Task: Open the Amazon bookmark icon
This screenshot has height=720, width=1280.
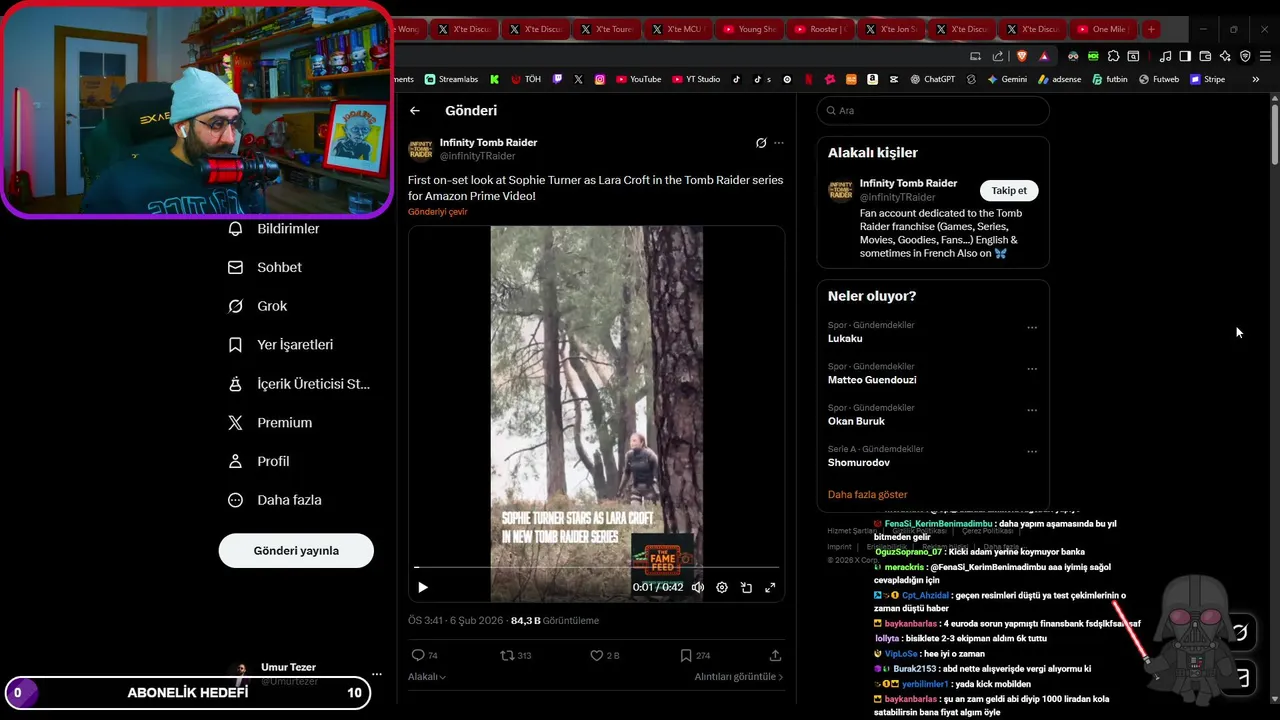Action: pos(873,79)
